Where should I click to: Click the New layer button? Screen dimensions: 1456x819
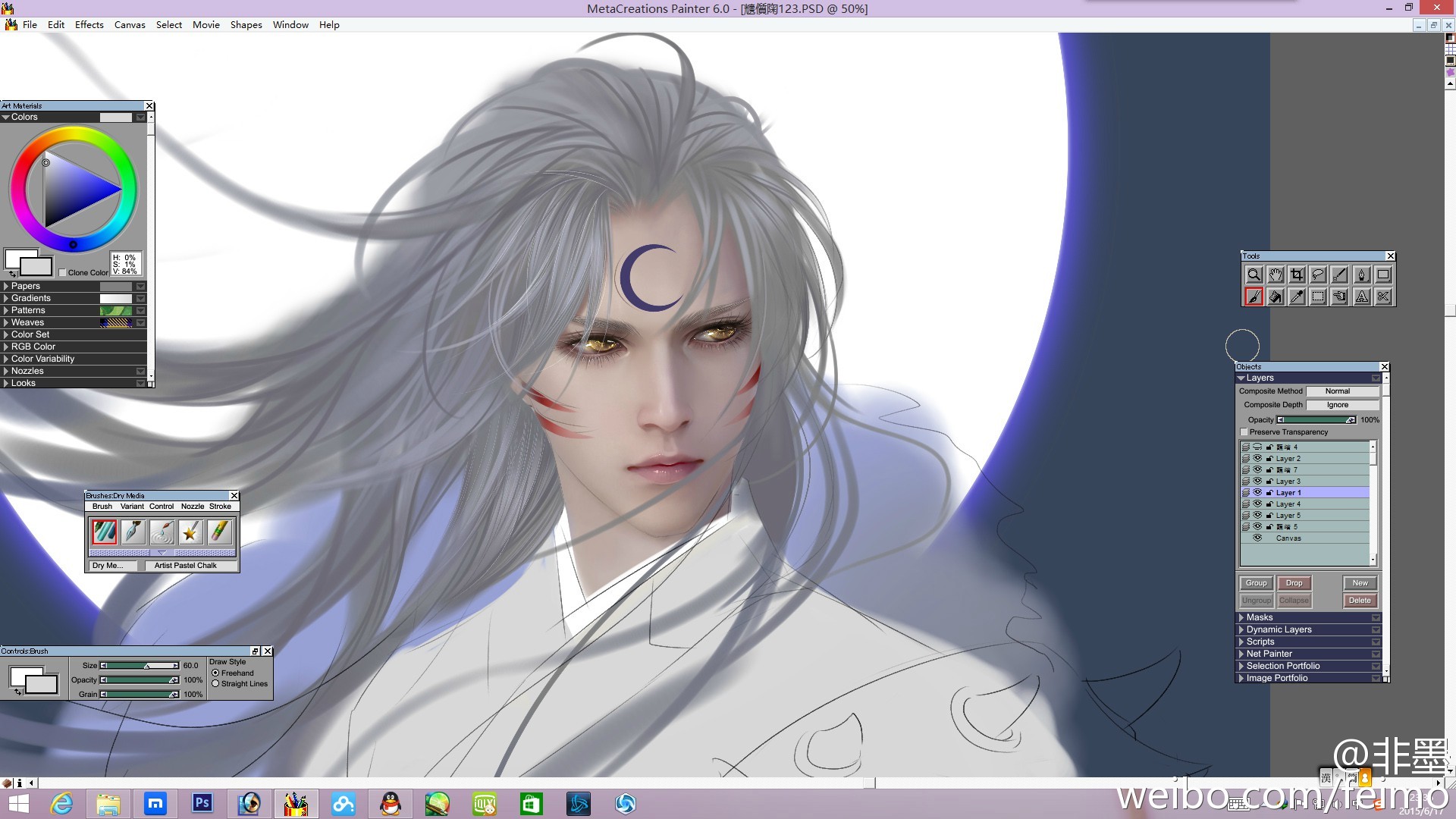click(x=1360, y=583)
